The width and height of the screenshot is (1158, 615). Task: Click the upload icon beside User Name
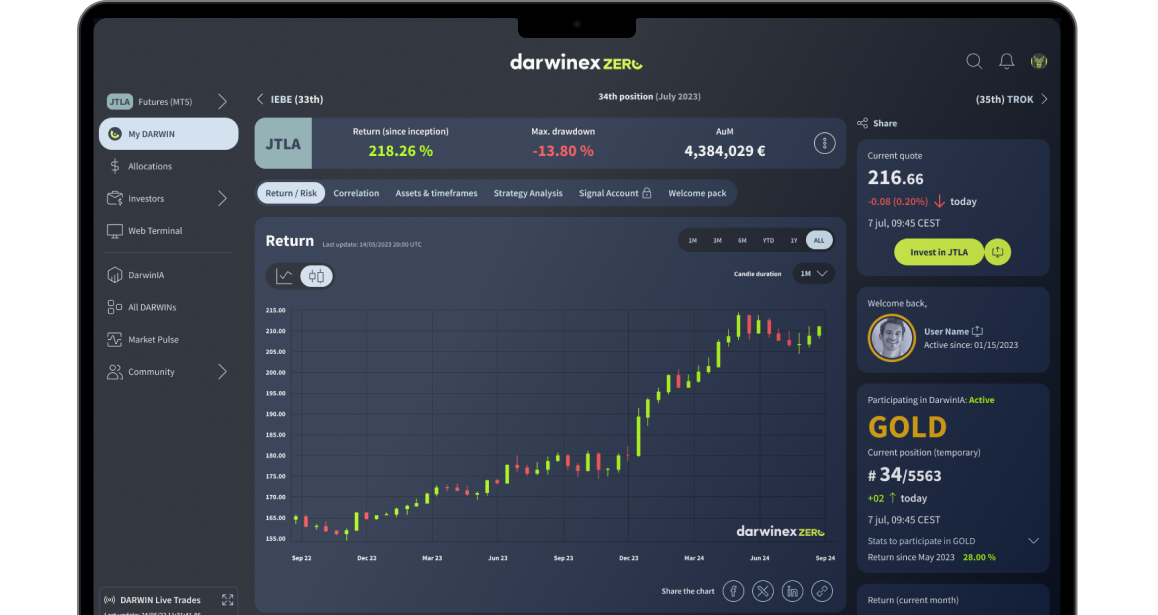(977, 331)
